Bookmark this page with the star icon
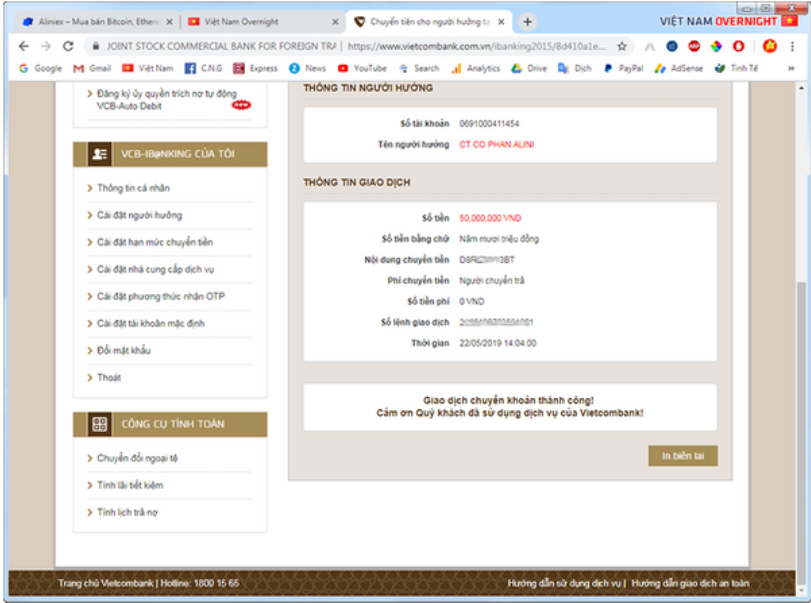 tap(622, 47)
